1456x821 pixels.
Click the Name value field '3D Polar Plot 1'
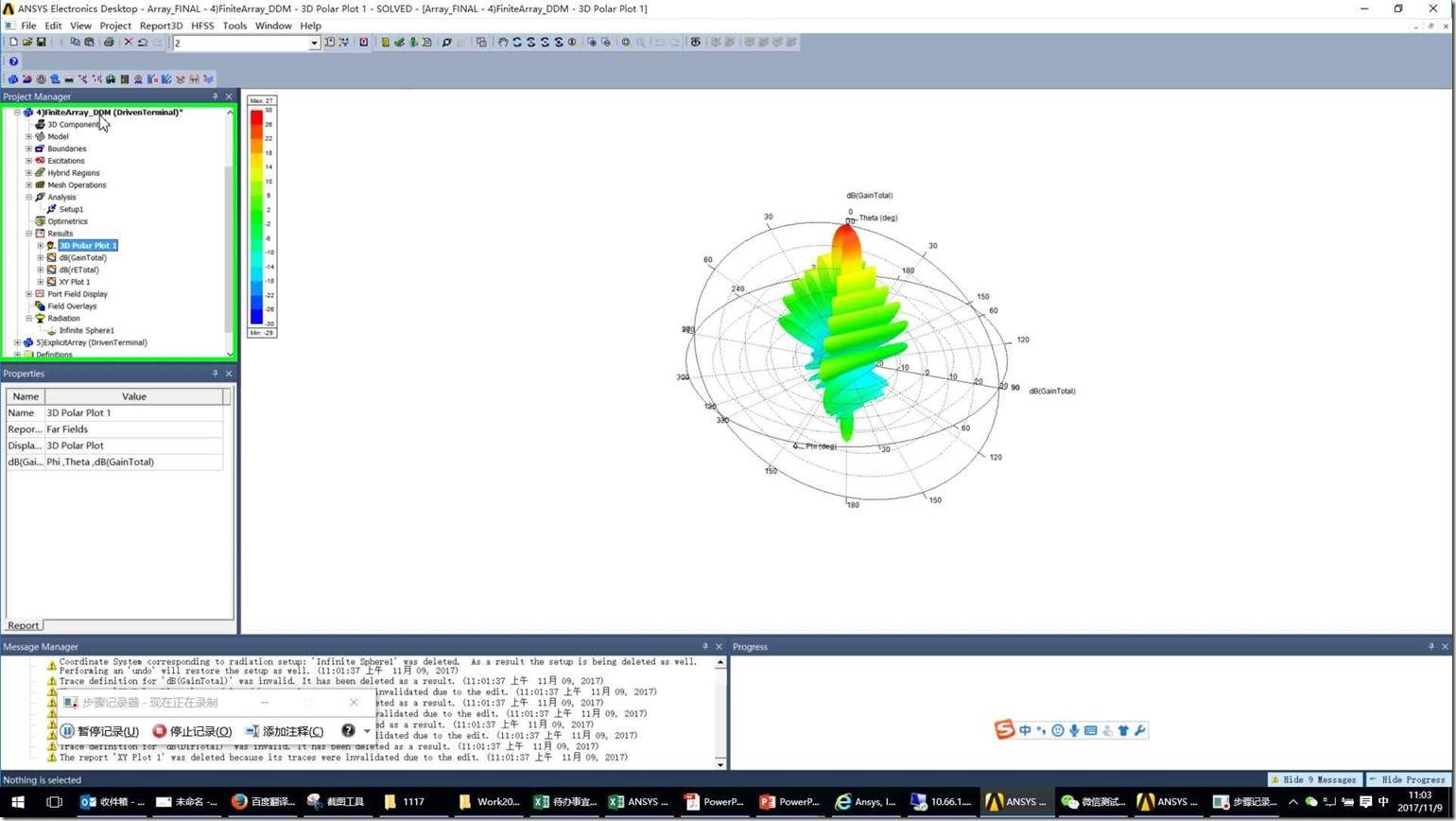tap(133, 413)
